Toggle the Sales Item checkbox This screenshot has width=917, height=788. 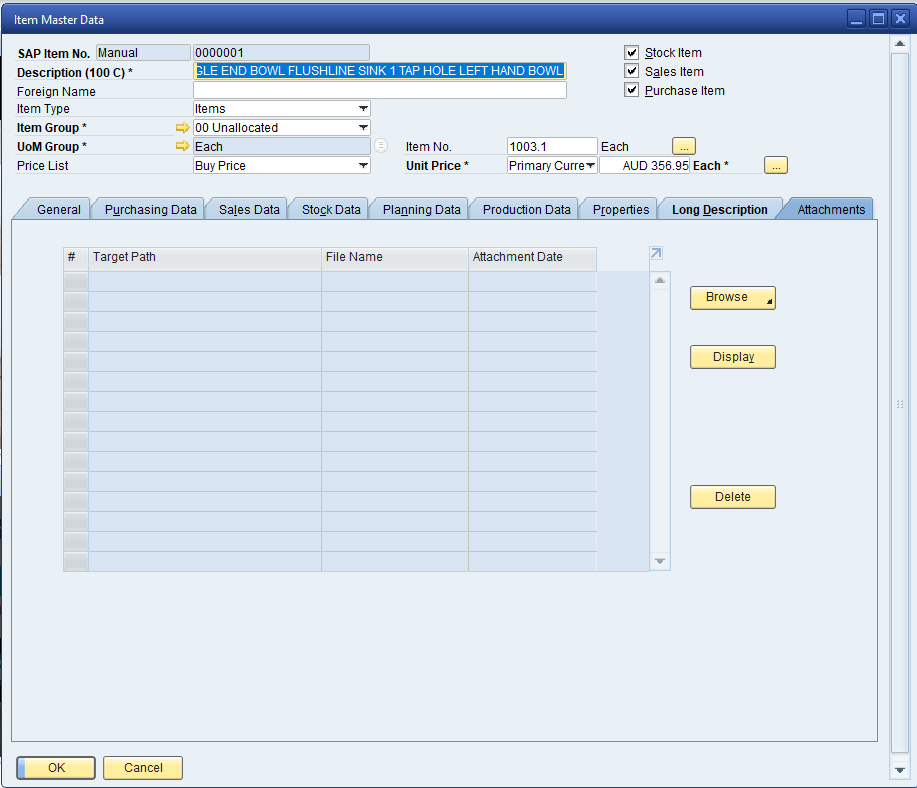click(631, 72)
